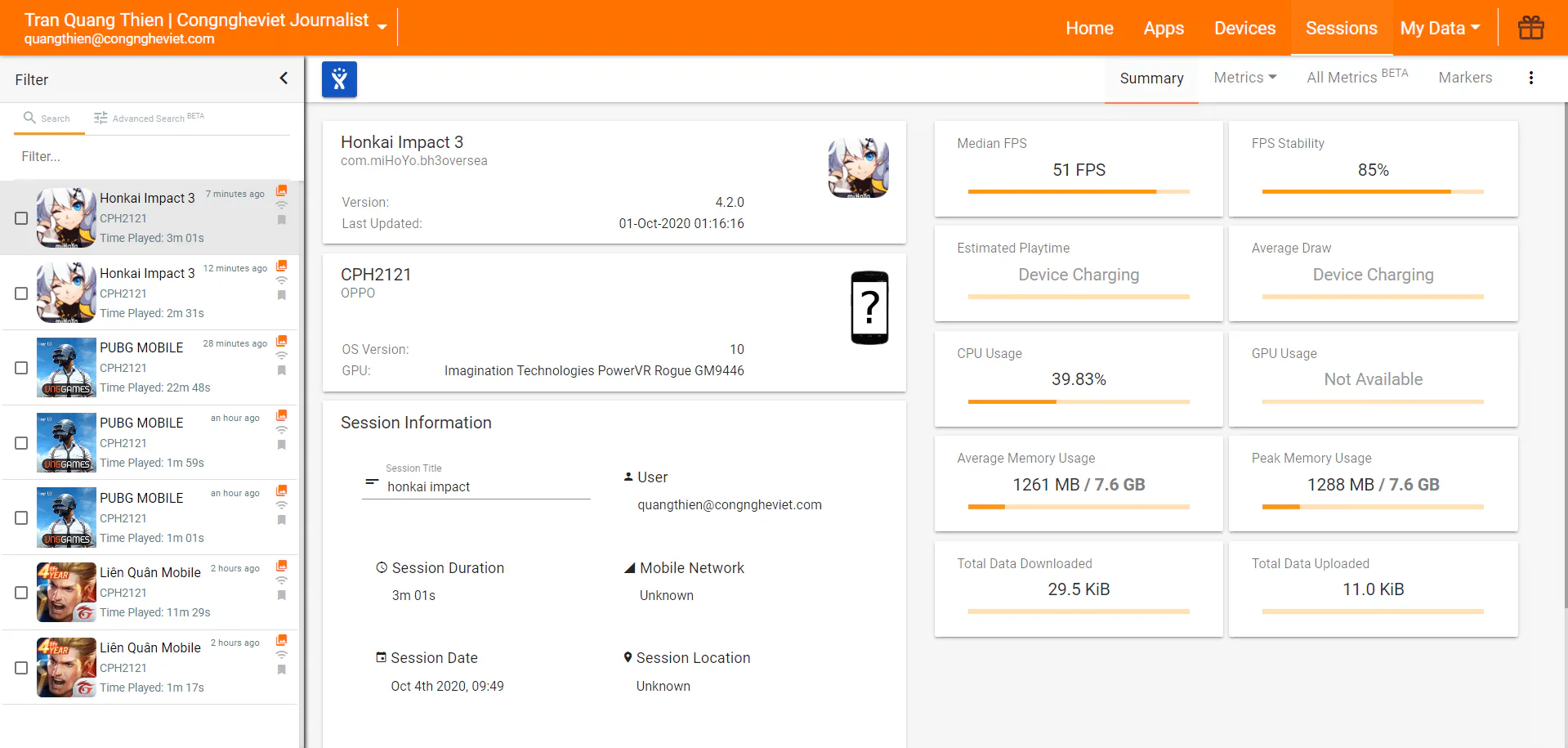Click the orange screenshot icon on the PUBG 1m 59s session
Image resolution: width=1568 pixels, height=748 pixels.
[282, 415]
